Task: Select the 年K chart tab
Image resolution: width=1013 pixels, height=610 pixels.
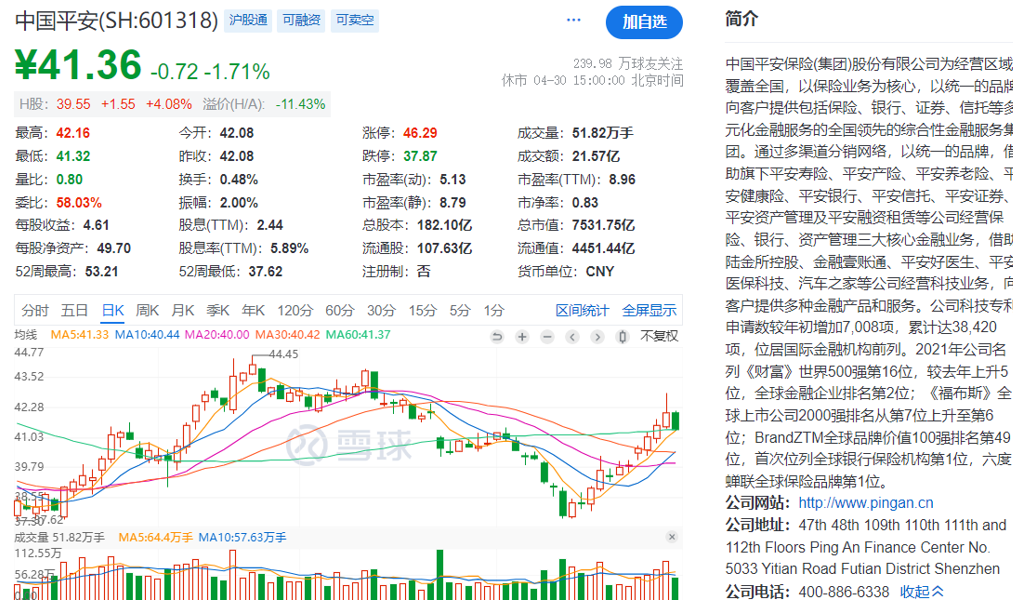Action: pos(253,311)
